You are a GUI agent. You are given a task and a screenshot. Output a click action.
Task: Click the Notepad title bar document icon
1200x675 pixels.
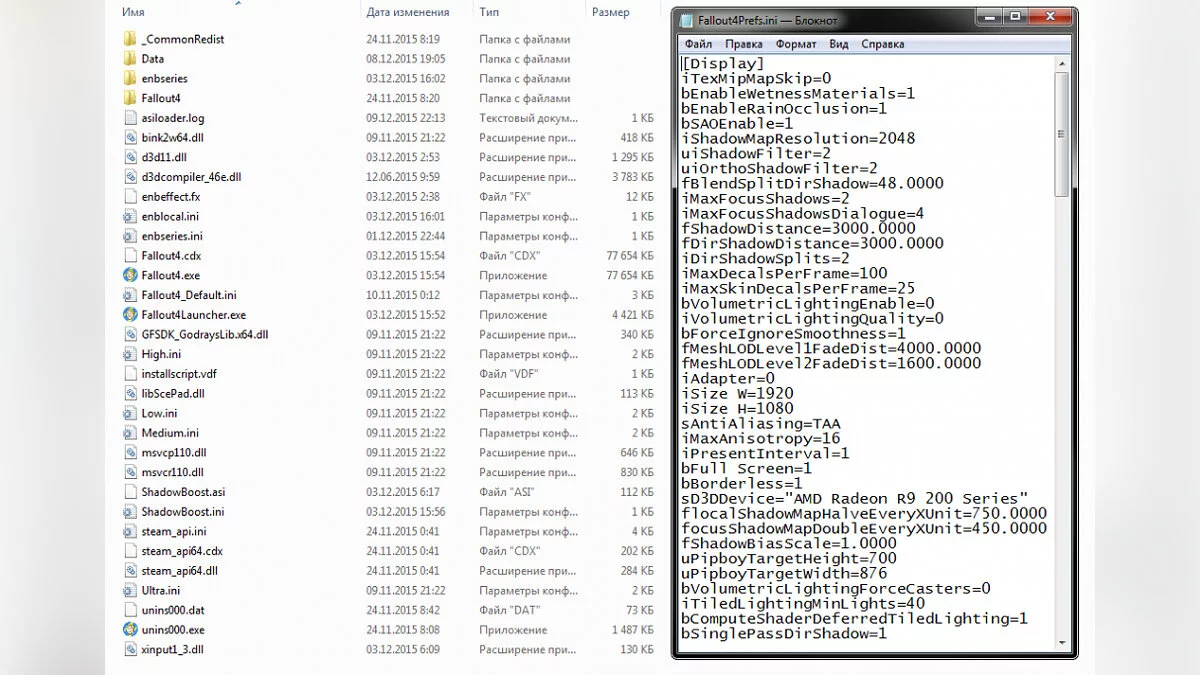(x=686, y=20)
